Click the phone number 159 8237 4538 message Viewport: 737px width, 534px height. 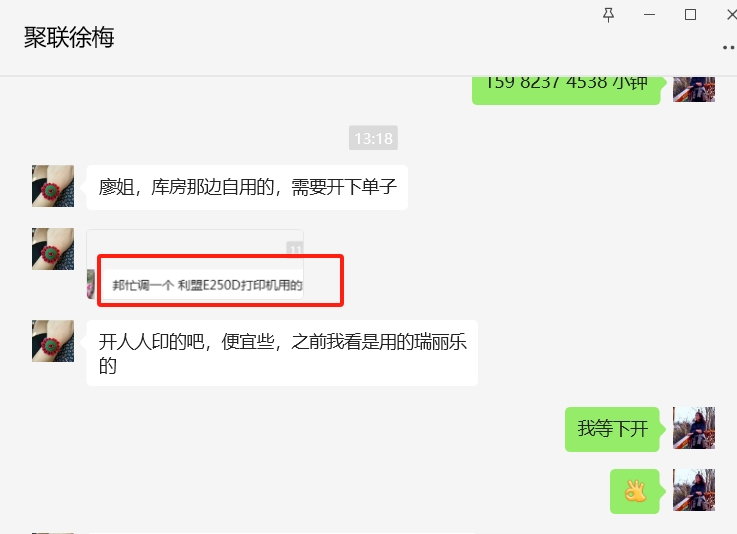click(x=566, y=90)
